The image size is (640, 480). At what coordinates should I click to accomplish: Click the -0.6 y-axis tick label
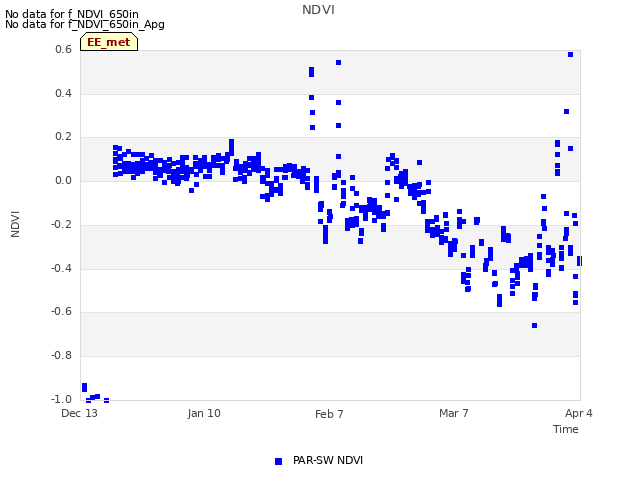pos(61,311)
